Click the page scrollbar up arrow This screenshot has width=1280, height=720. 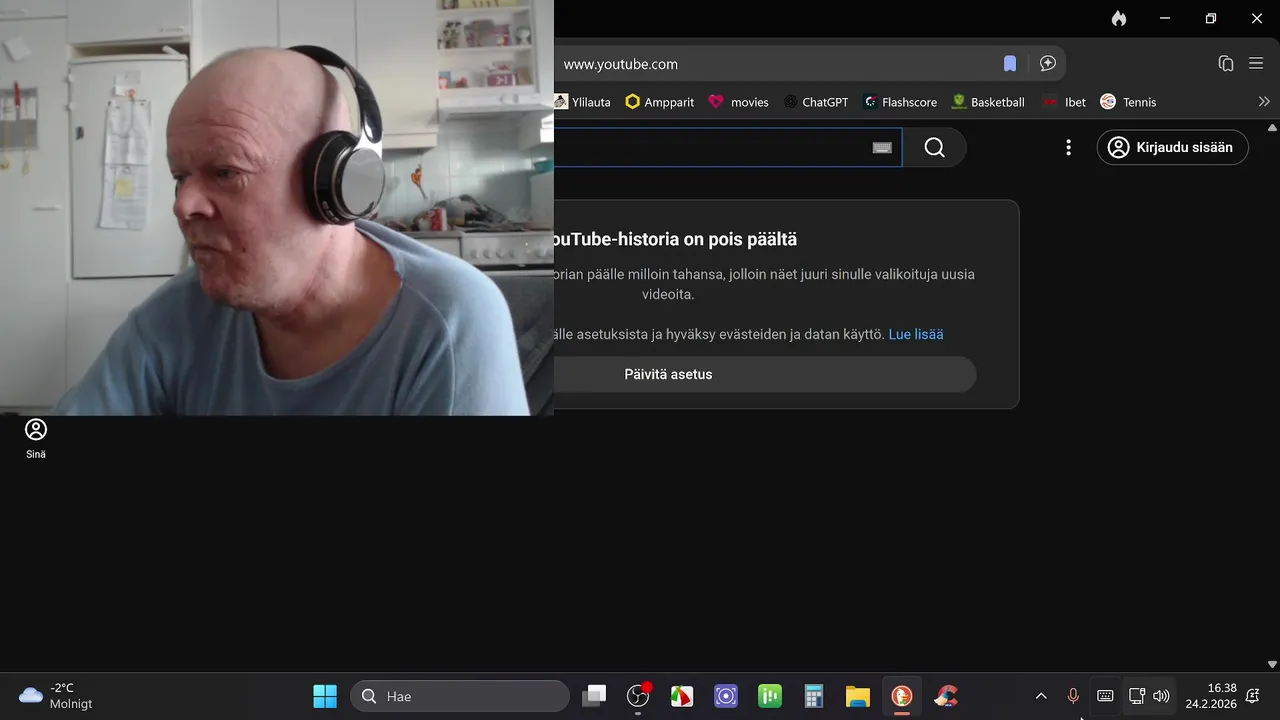pos(1272,128)
